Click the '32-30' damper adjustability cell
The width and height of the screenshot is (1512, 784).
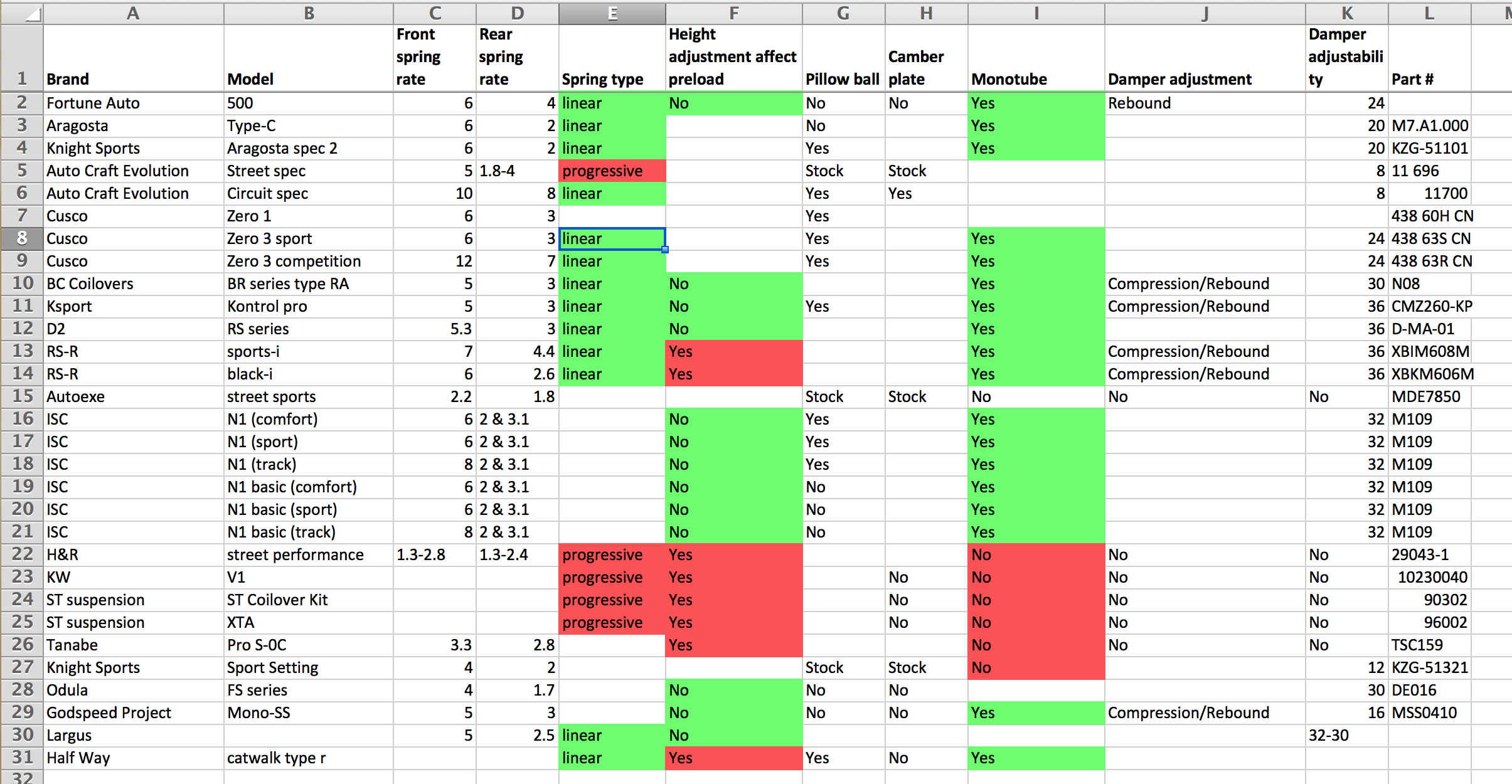(x=1346, y=735)
